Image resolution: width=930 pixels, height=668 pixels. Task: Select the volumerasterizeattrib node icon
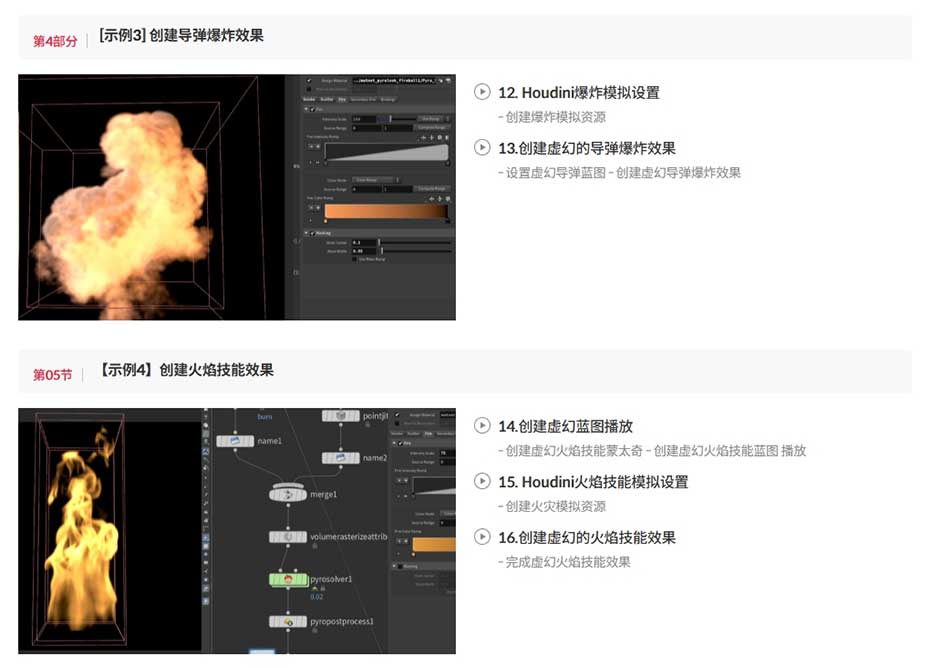pyautogui.click(x=288, y=537)
